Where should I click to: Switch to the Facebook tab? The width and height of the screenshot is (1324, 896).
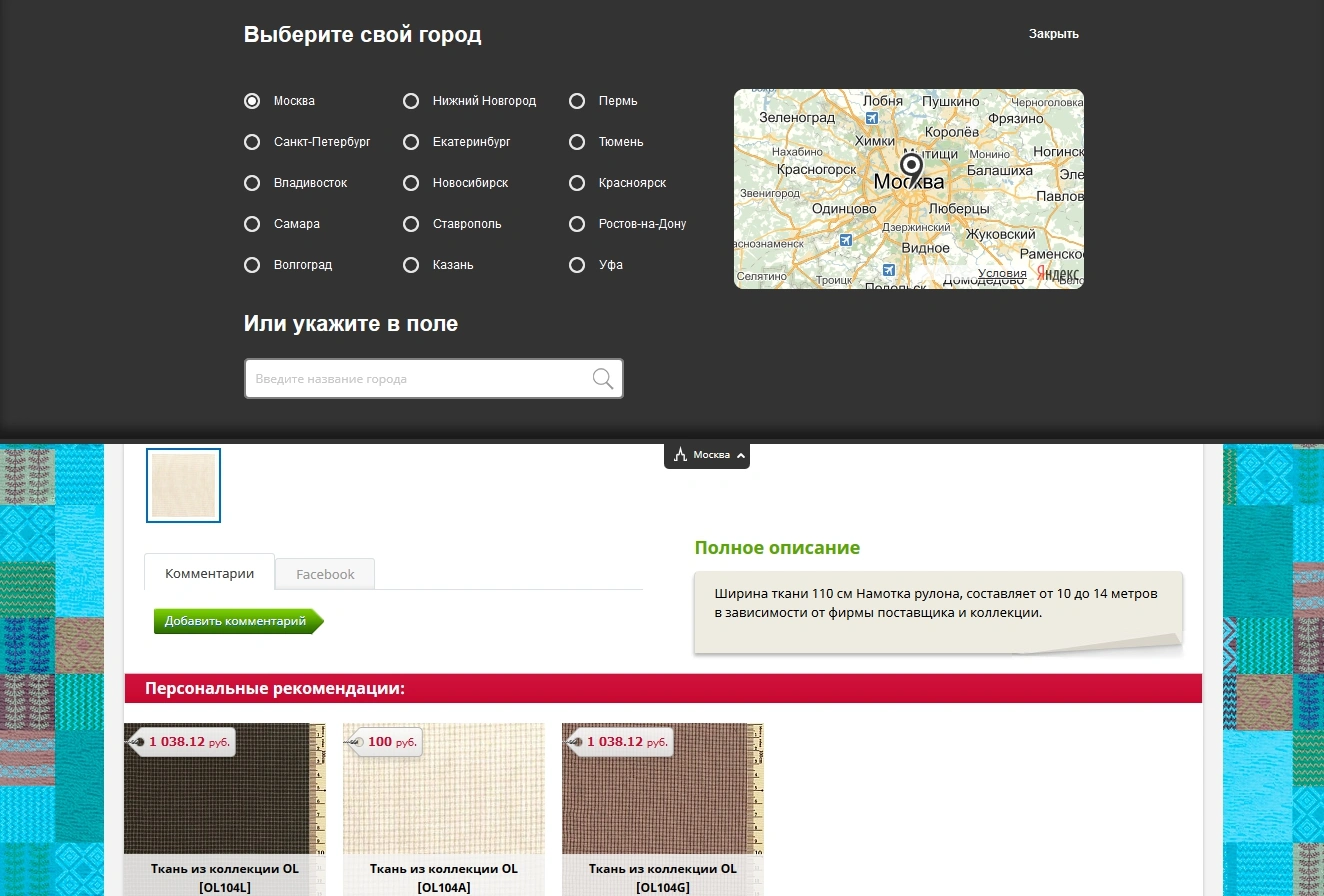pos(325,574)
